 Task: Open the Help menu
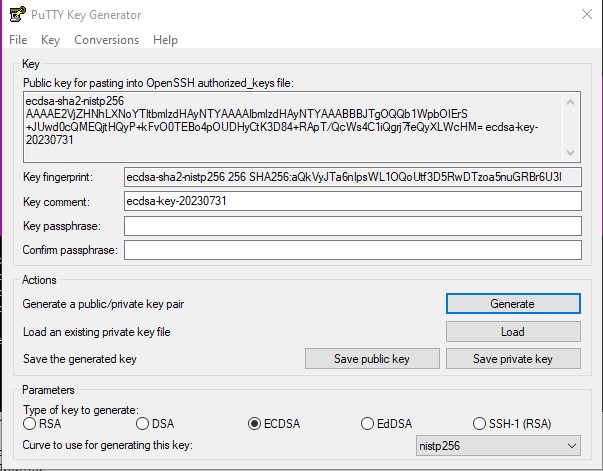[x=165, y=40]
